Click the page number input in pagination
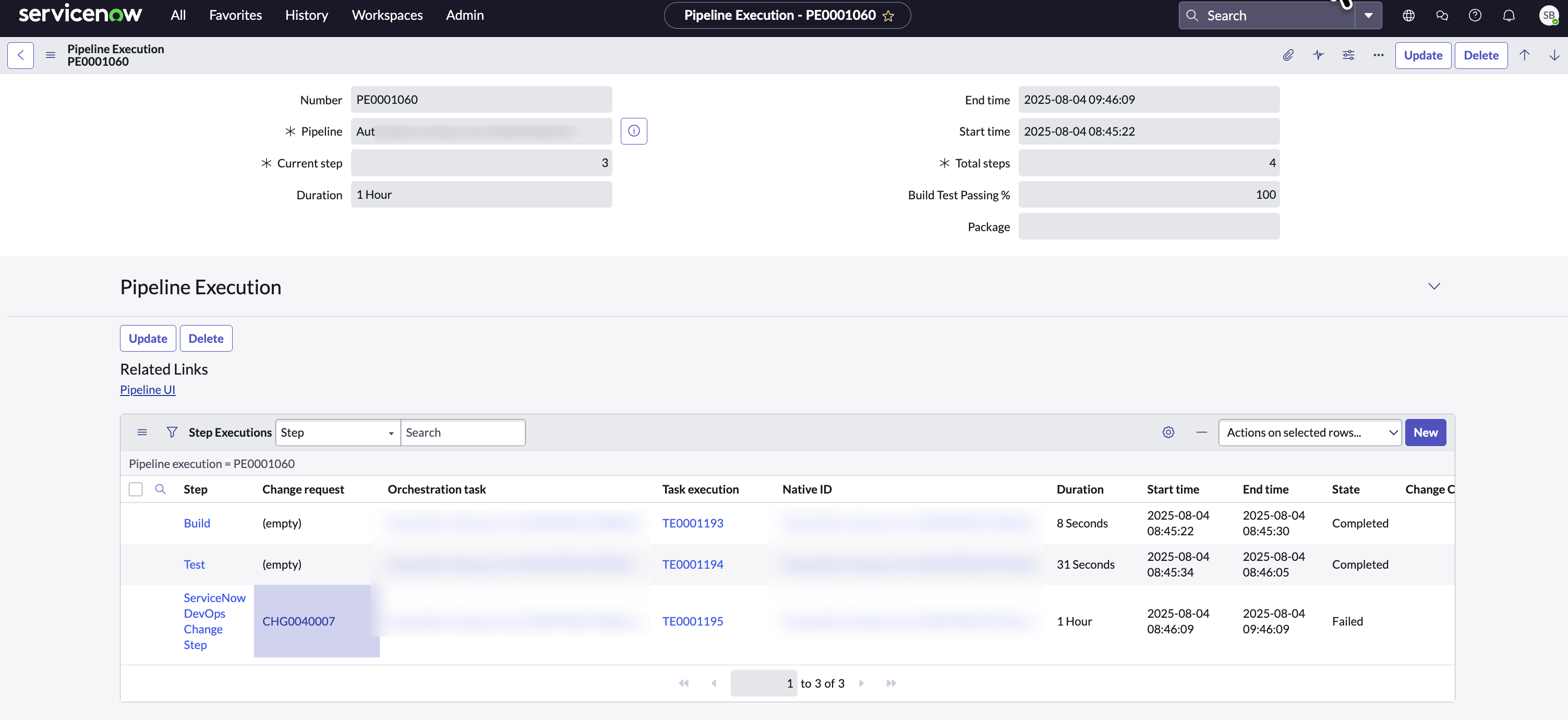The height and width of the screenshot is (720, 1568). coord(763,683)
